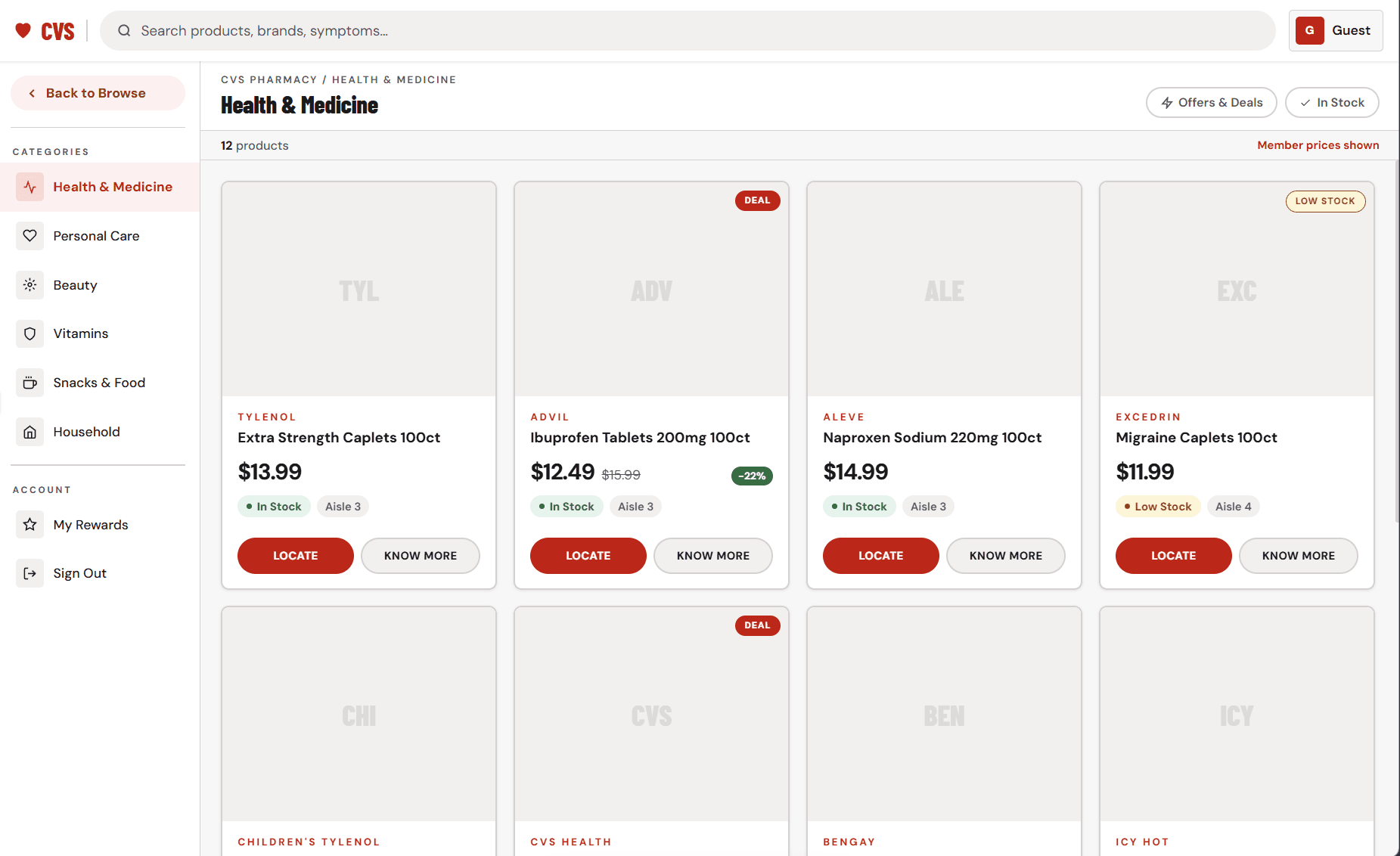This screenshot has width=1400, height=856.
Task: Click the Household home icon
Action: [x=29, y=432]
